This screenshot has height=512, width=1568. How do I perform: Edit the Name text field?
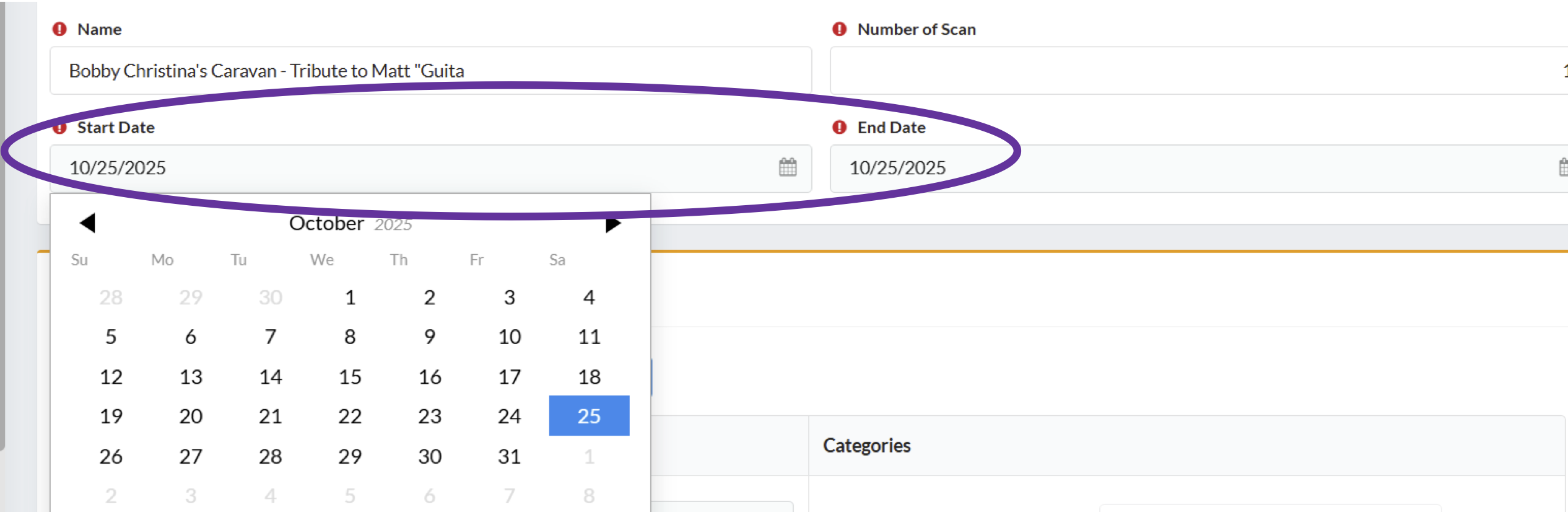[x=430, y=71]
